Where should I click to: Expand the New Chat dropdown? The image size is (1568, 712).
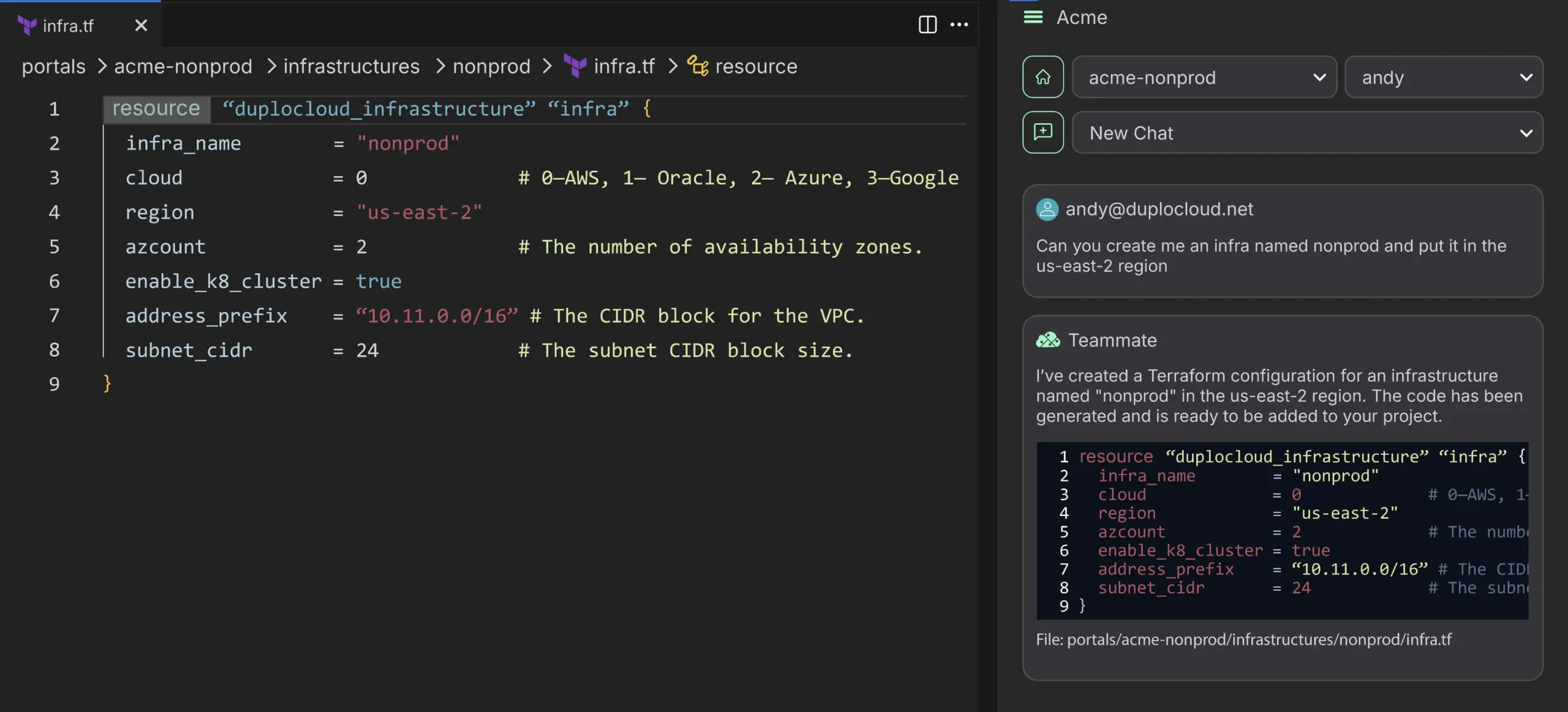[x=1307, y=133]
